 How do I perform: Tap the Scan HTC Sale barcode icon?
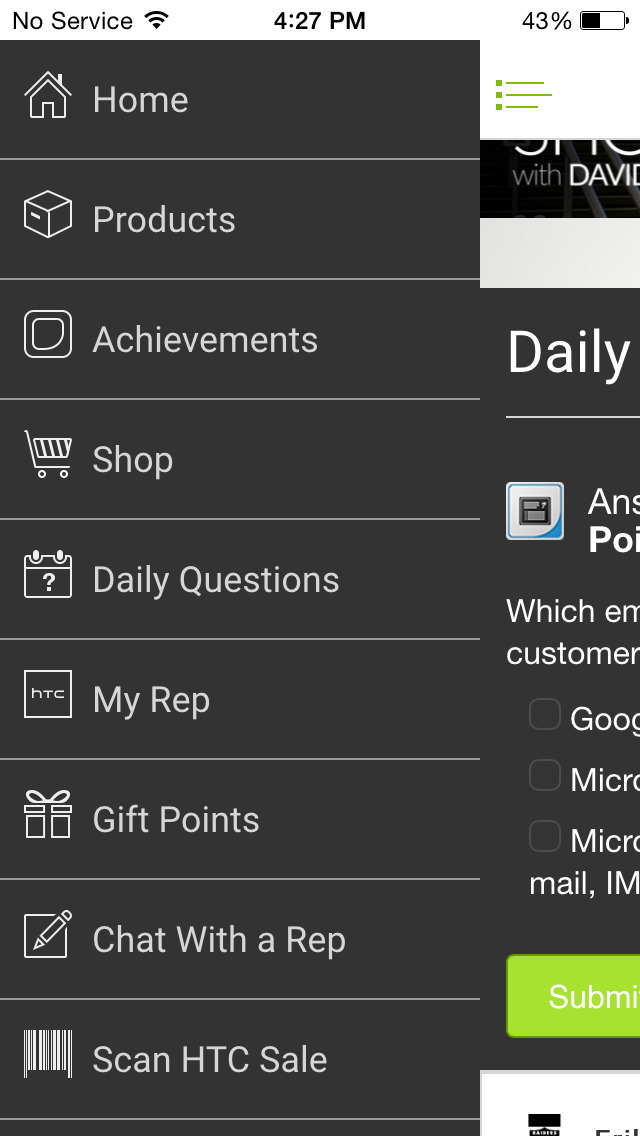tap(48, 1055)
